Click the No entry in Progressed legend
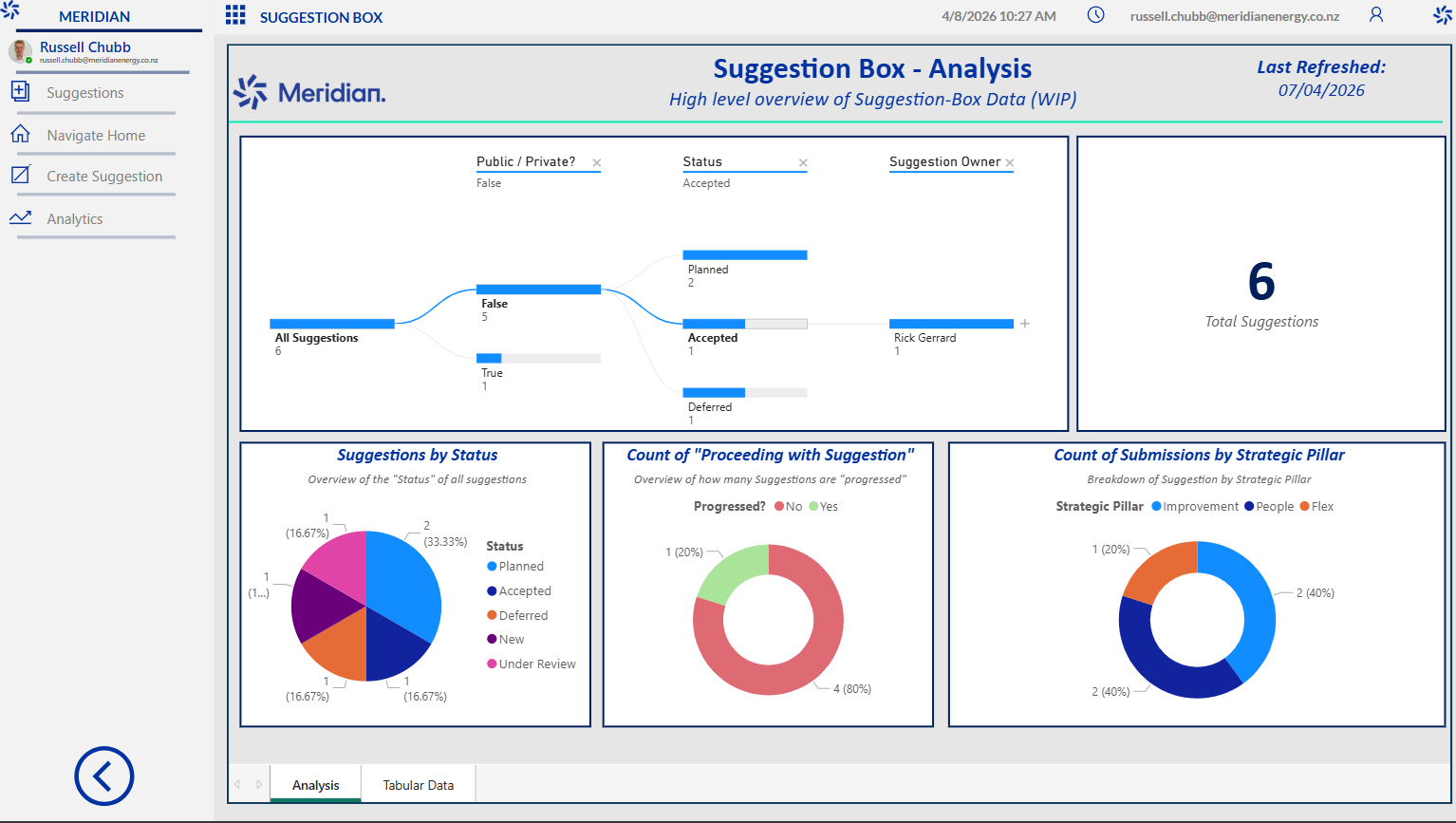 point(789,507)
